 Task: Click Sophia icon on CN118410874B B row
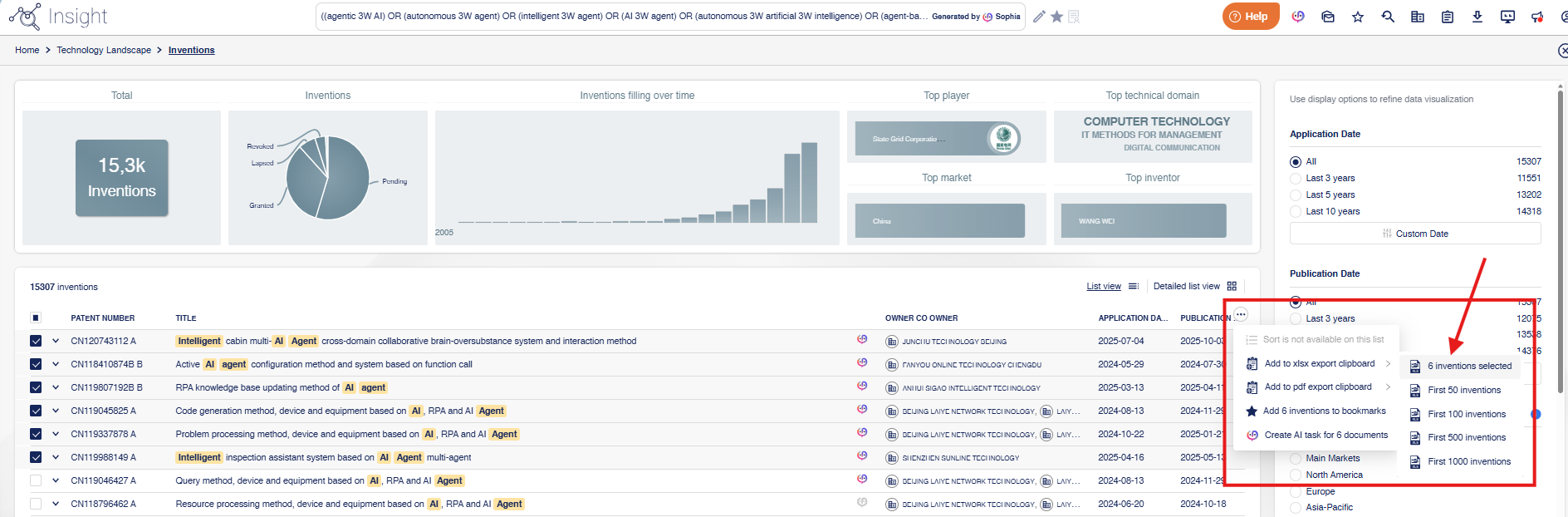862,362
